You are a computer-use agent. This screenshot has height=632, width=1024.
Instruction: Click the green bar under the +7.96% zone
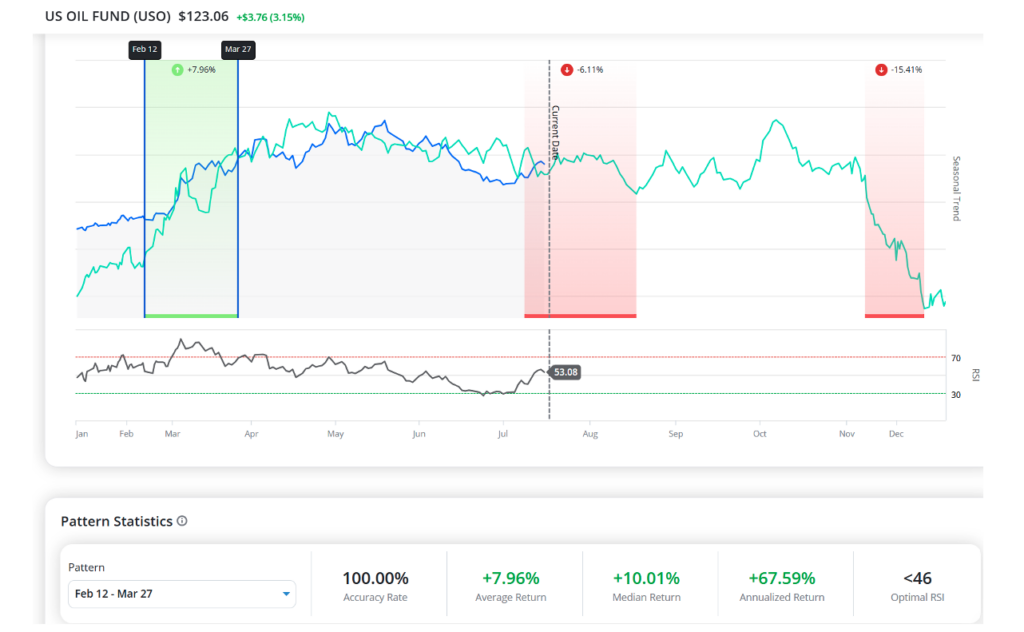[191, 316]
